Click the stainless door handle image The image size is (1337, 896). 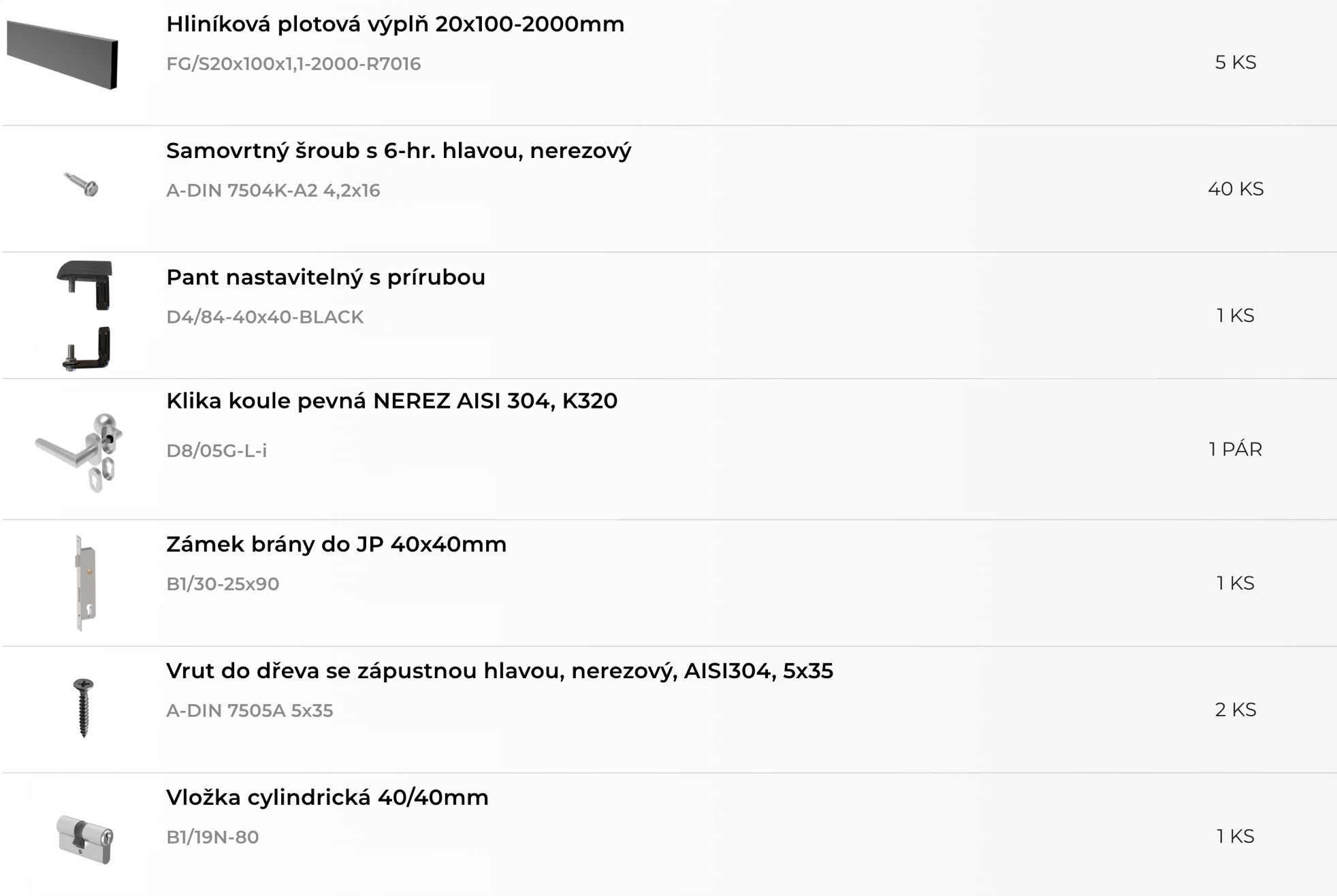[79, 451]
